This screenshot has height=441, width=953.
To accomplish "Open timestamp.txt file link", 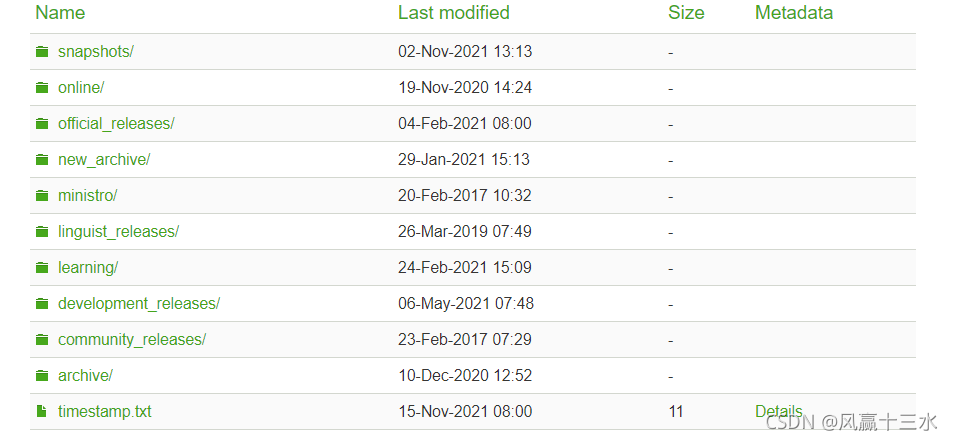I will coord(105,411).
